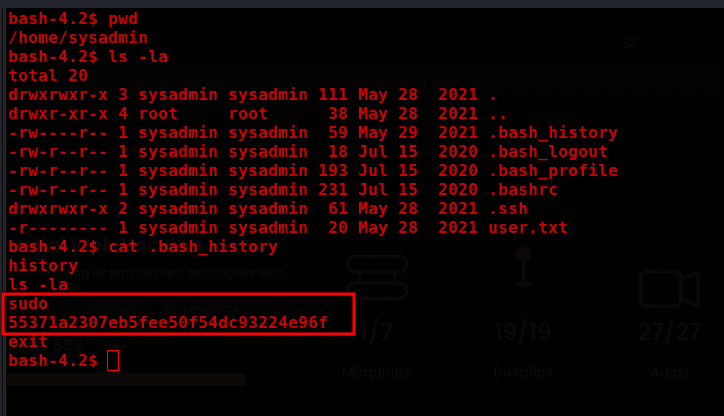Click the server machines icon
The width and height of the screenshot is (724, 416).
(377, 277)
